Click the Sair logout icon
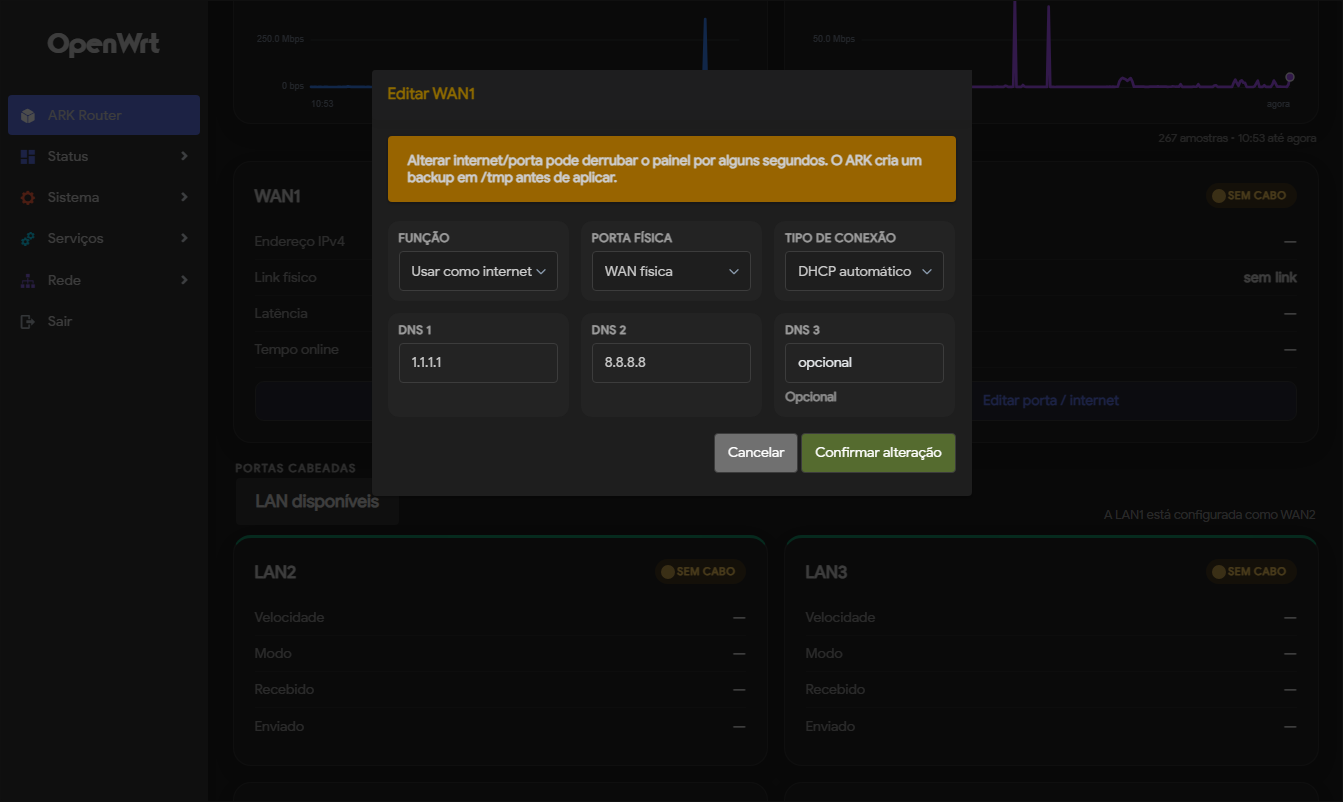The width and height of the screenshot is (1343, 802). click(28, 322)
